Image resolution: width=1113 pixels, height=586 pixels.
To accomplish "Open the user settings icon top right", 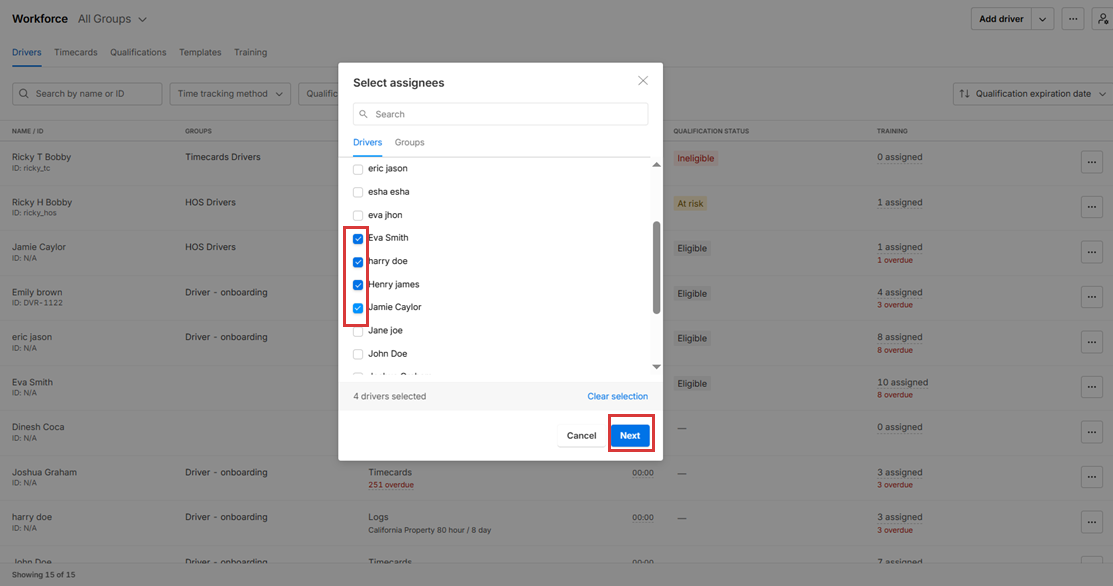I will (x=1102, y=19).
